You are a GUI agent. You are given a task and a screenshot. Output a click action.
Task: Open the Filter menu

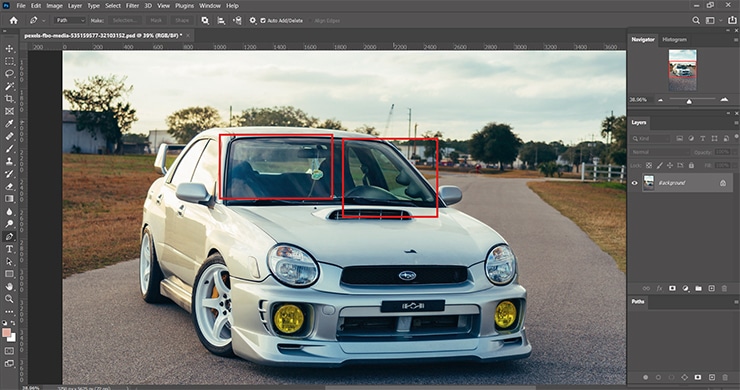(132, 6)
